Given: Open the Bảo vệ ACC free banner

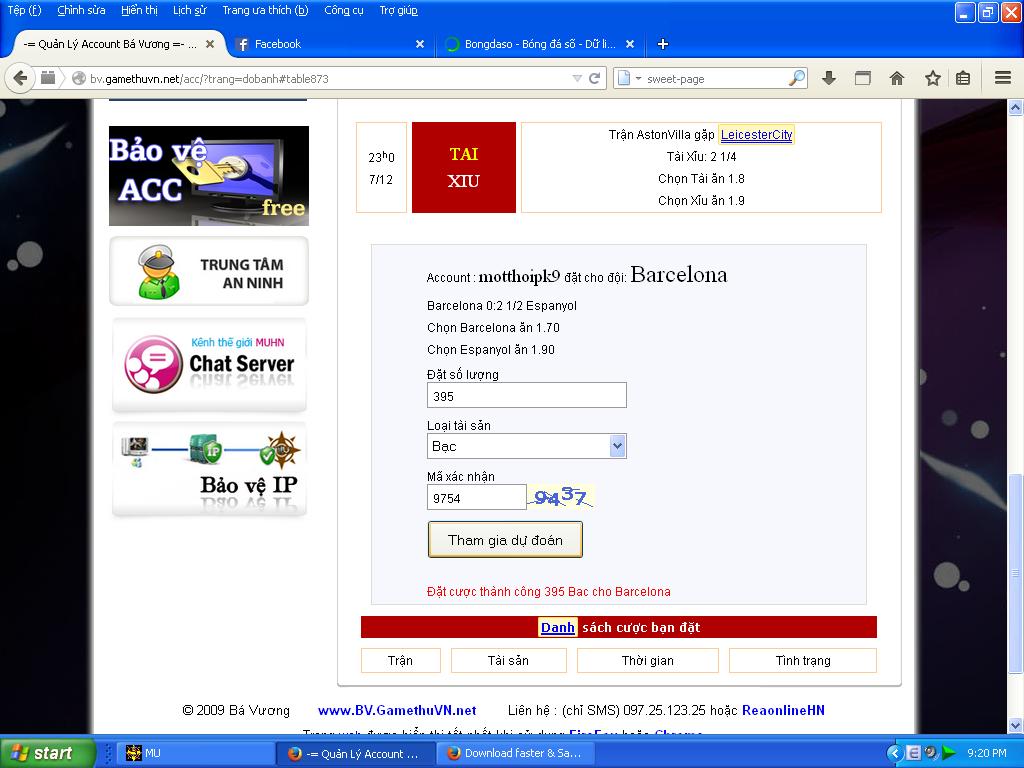Looking at the screenshot, I should [x=209, y=176].
